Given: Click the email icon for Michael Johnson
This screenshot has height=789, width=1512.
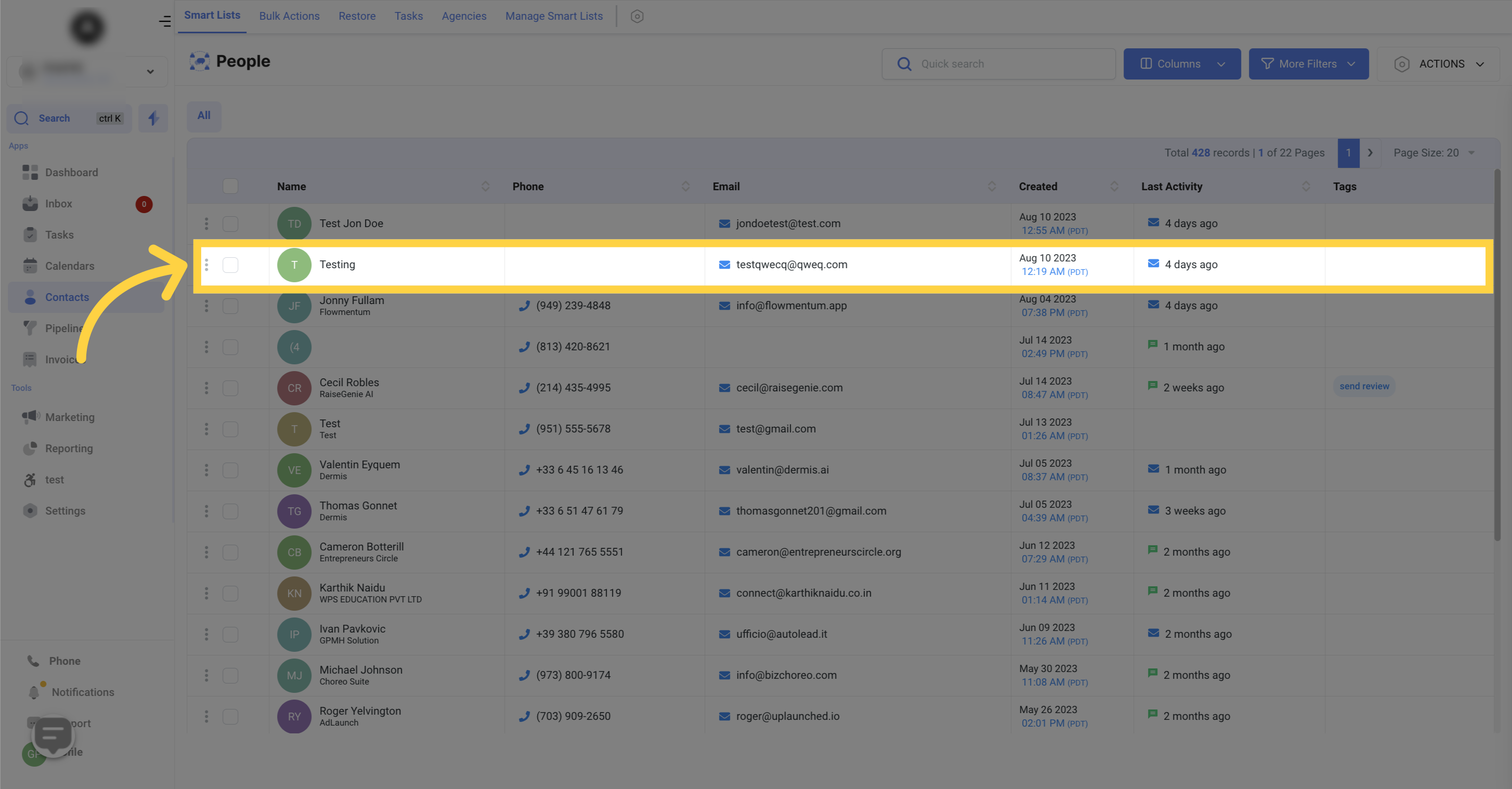Looking at the screenshot, I should (724, 675).
